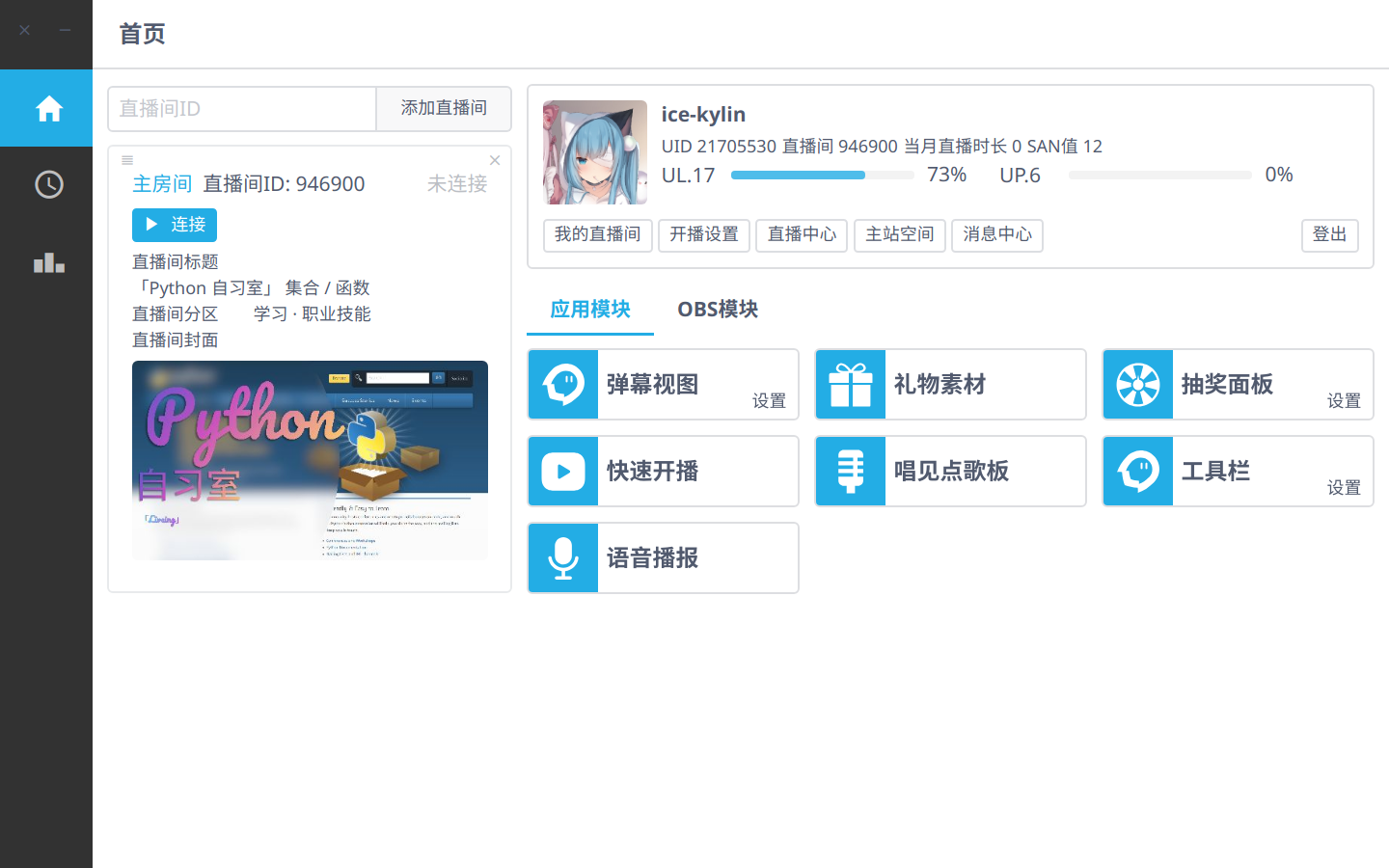Open the home page sidebar icon
This screenshot has height=868, width=1389.
48,108
